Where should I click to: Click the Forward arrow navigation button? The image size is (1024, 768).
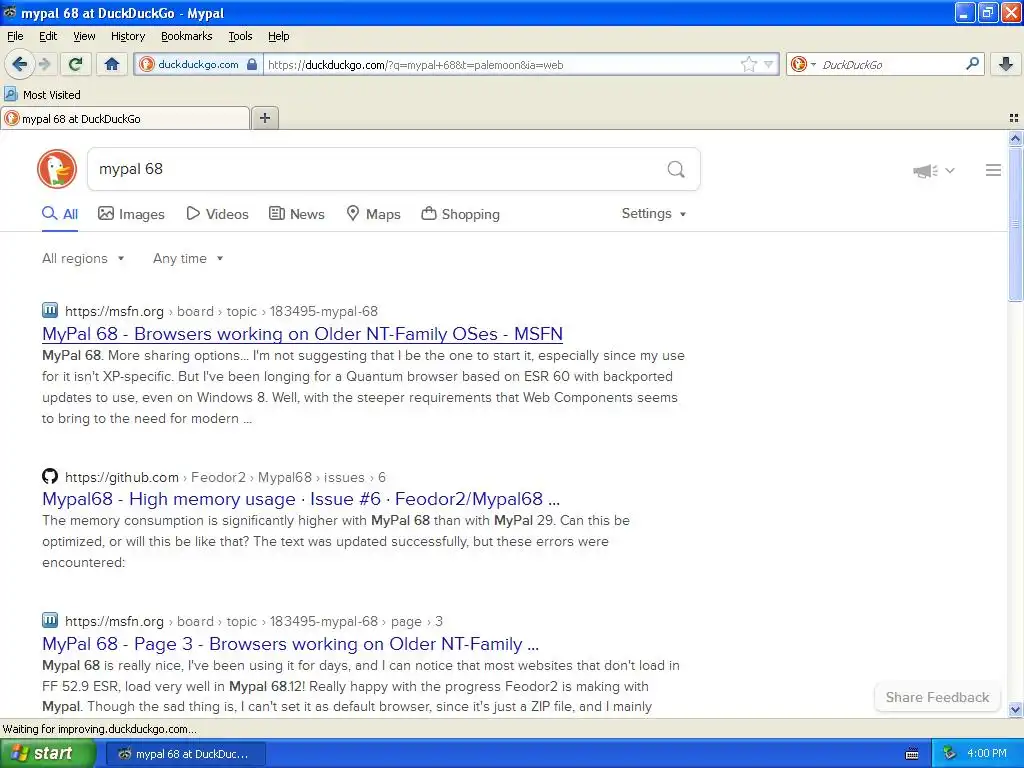coord(44,64)
